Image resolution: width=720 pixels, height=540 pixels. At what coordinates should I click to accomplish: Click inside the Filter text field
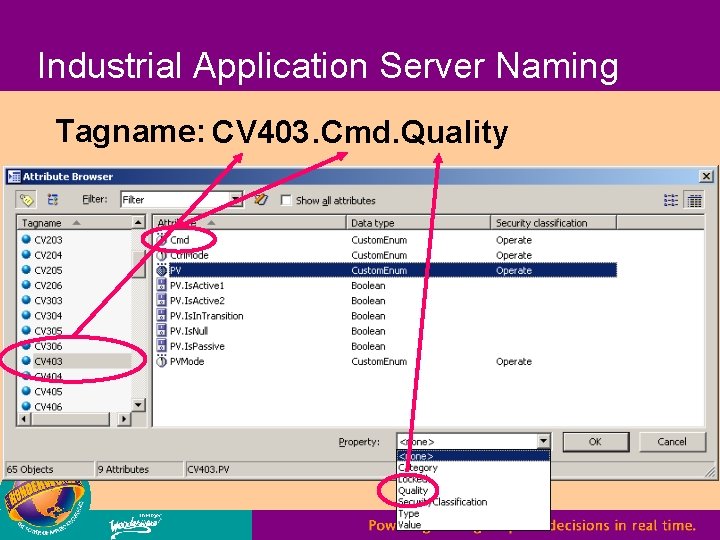click(x=175, y=200)
